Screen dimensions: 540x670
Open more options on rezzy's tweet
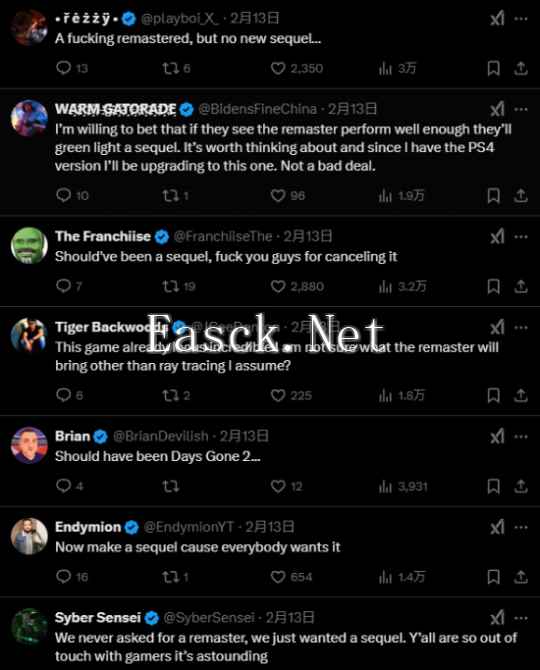click(x=521, y=19)
